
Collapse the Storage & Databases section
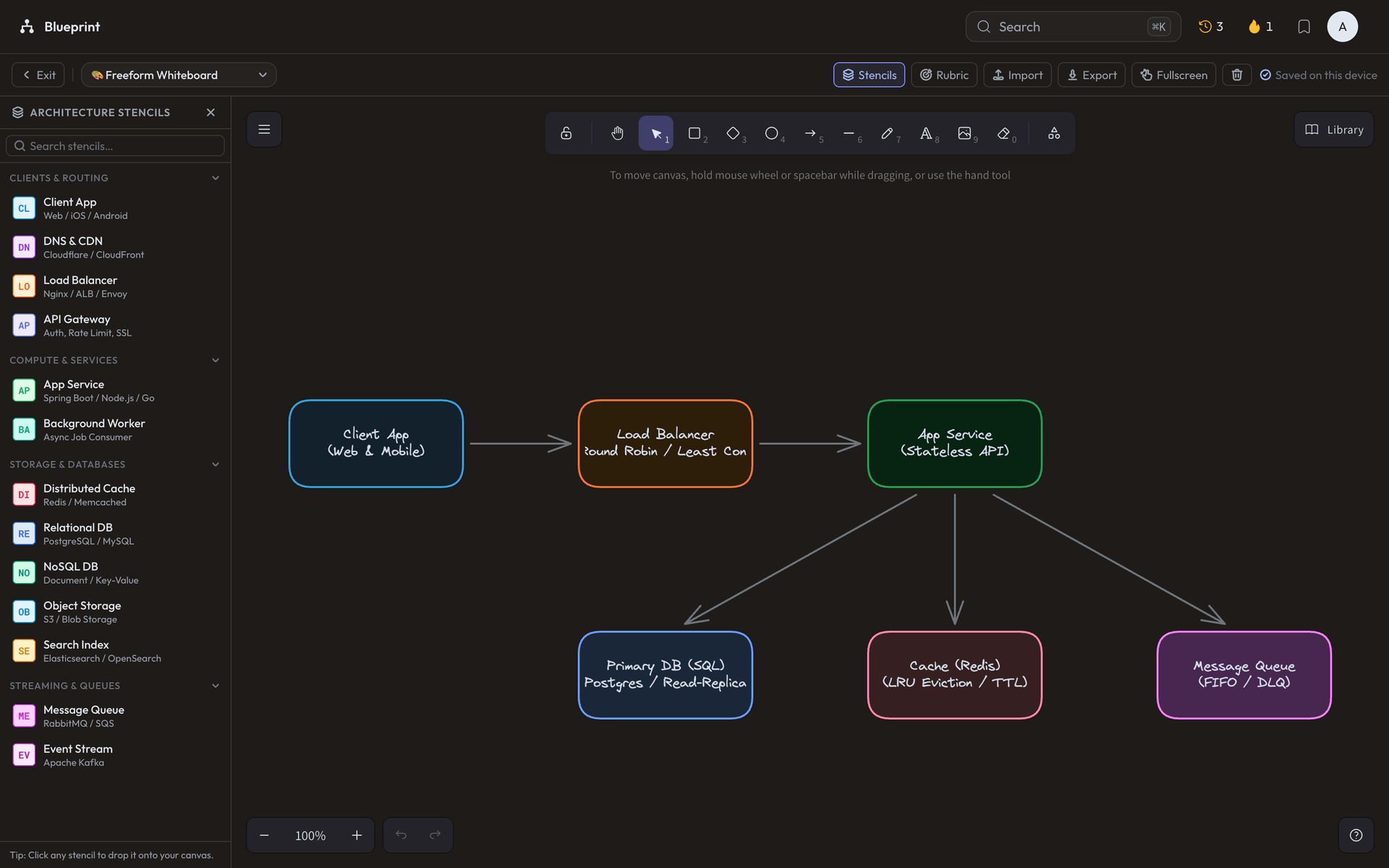(x=115, y=464)
